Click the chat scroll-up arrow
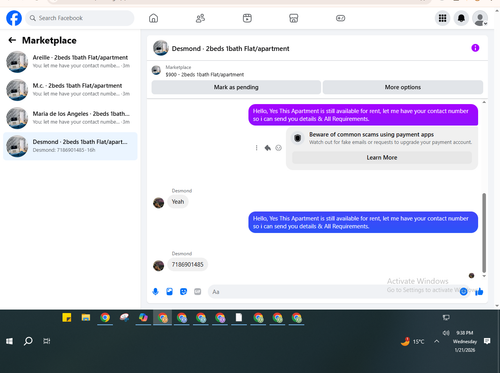Image resolution: width=500 pixels, height=373 pixels. pyautogui.click(x=484, y=102)
